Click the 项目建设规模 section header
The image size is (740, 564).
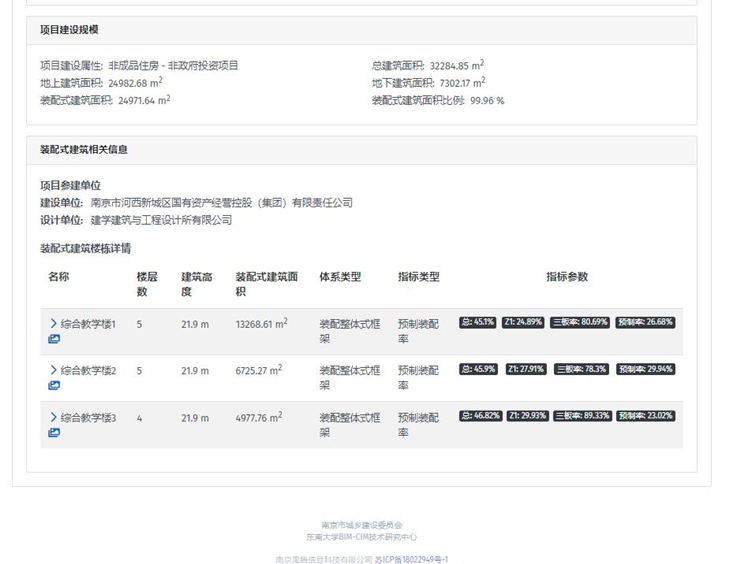coord(69,30)
